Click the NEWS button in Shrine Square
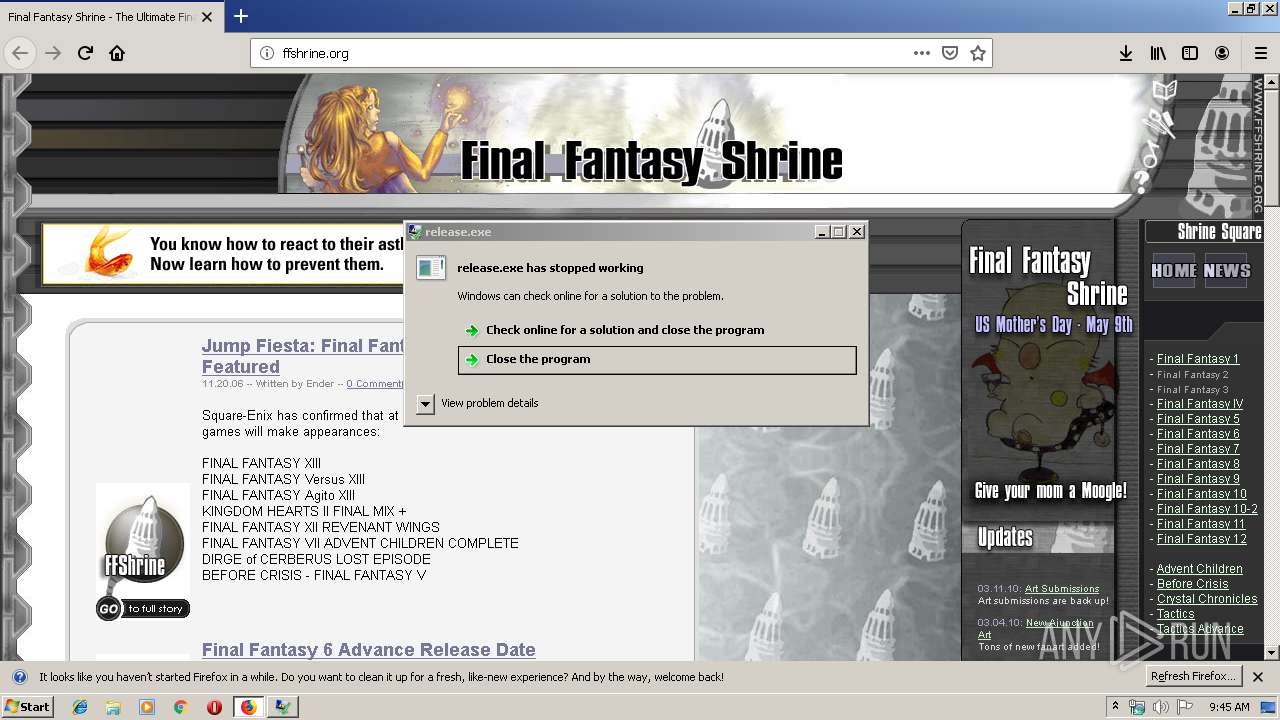1280x720 pixels. point(1226,270)
